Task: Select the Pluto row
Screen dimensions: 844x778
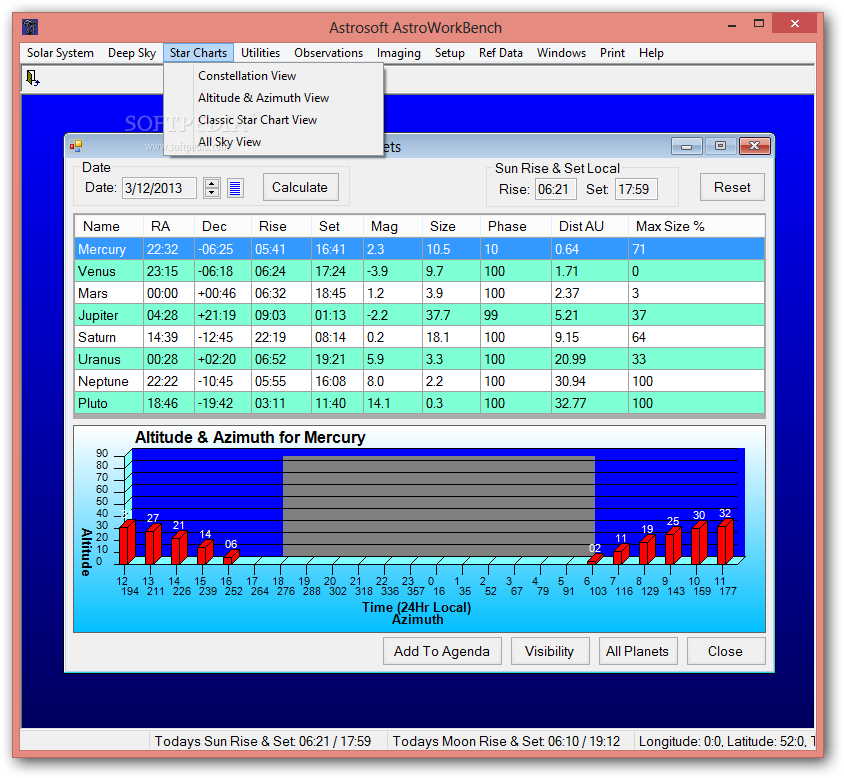Action: click(419, 404)
